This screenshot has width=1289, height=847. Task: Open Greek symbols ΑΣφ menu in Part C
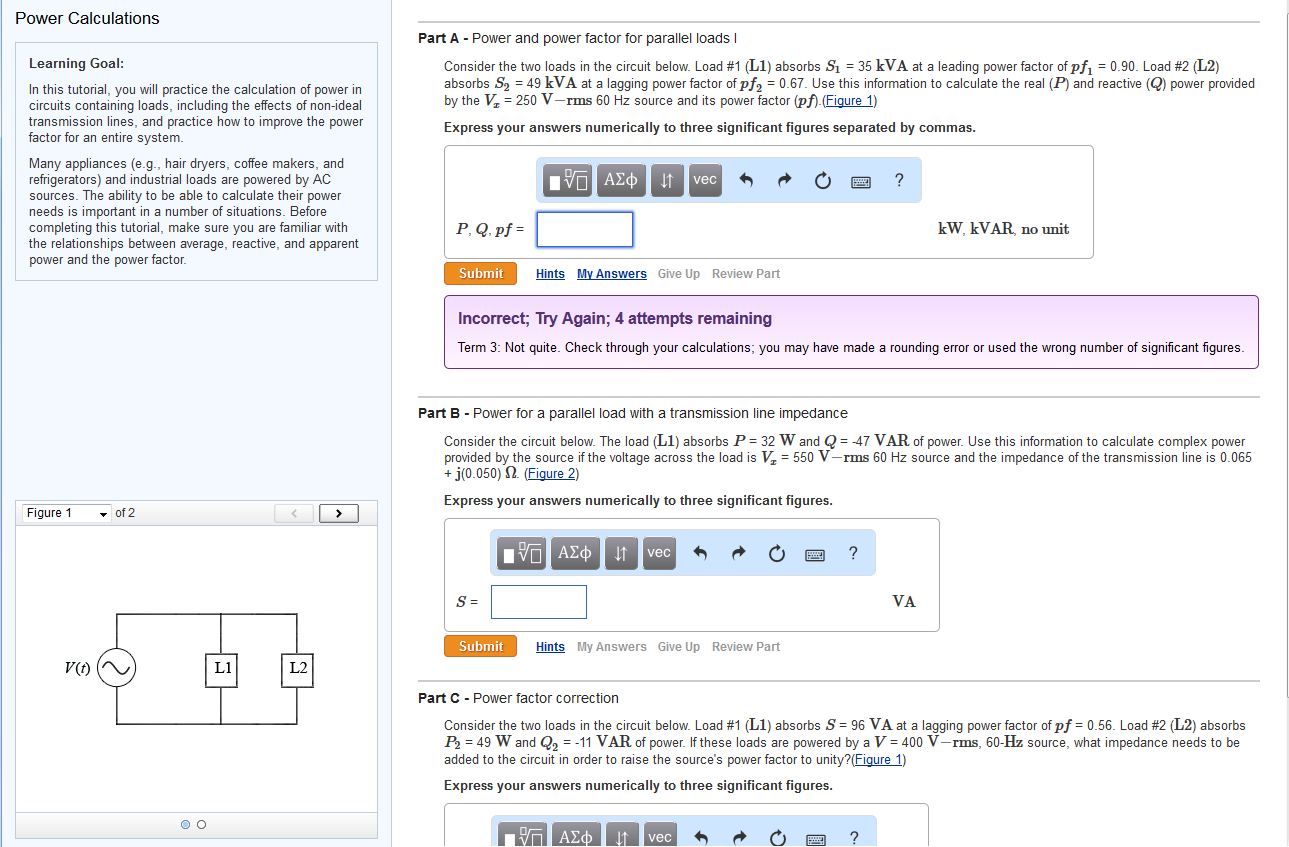[x=575, y=835]
